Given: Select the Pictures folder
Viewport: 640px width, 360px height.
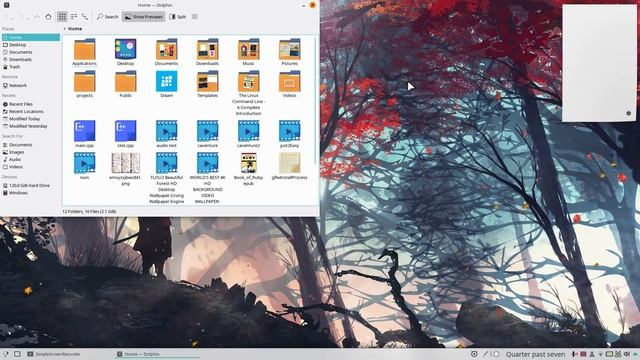Looking at the screenshot, I should click(289, 49).
